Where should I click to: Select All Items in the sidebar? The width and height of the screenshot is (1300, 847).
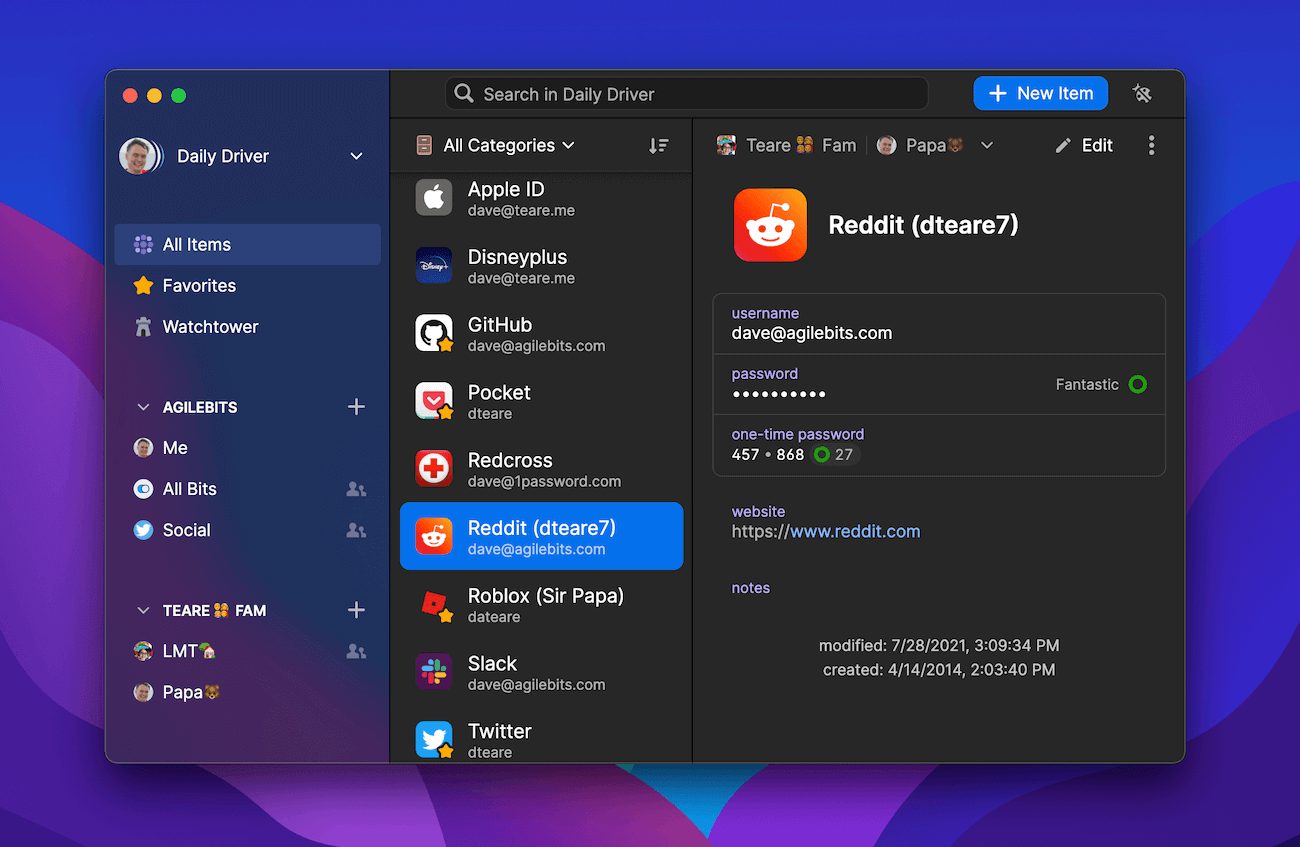[x=196, y=244]
